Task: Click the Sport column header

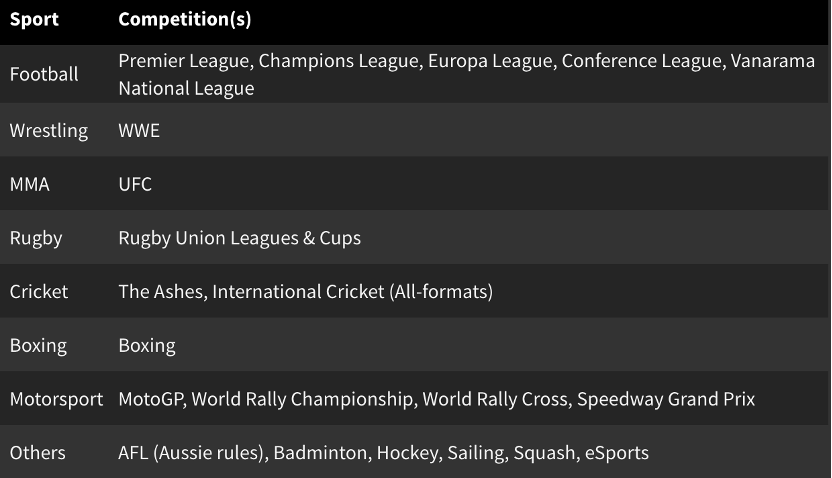Action: (34, 19)
